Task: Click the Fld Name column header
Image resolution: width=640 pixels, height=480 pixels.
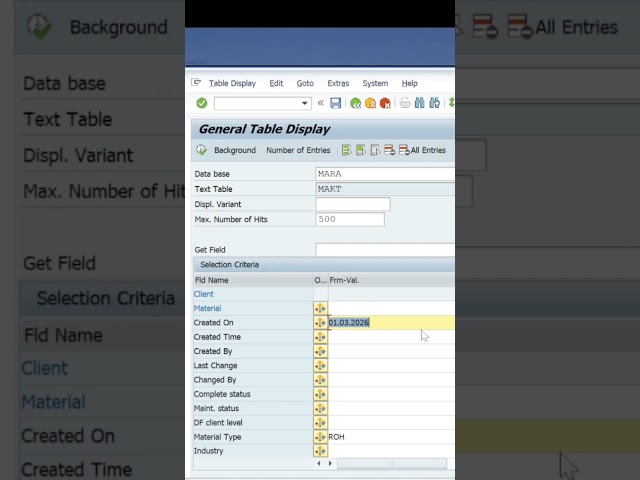Action: coord(253,280)
